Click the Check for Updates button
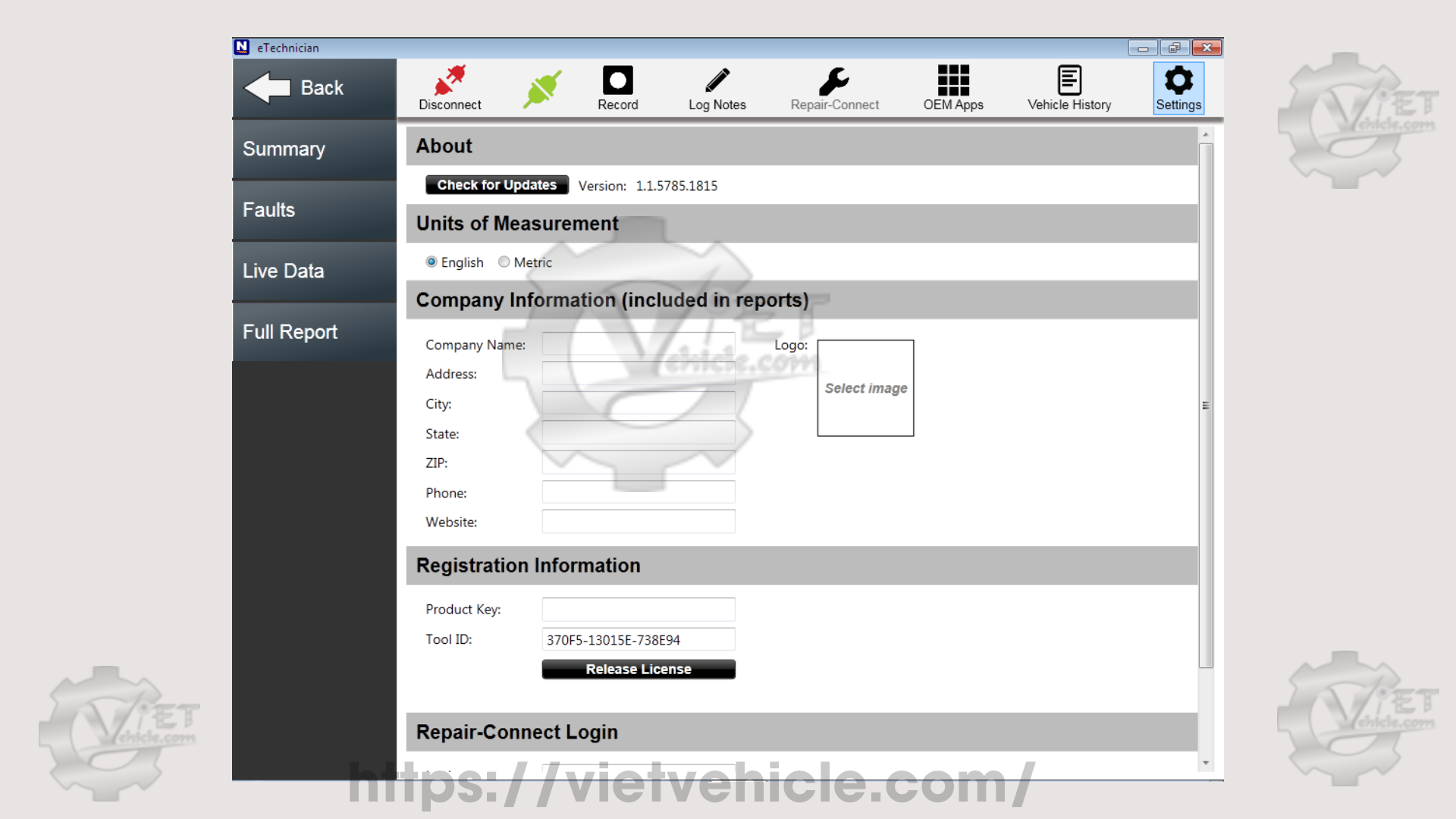 click(x=497, y=185)
